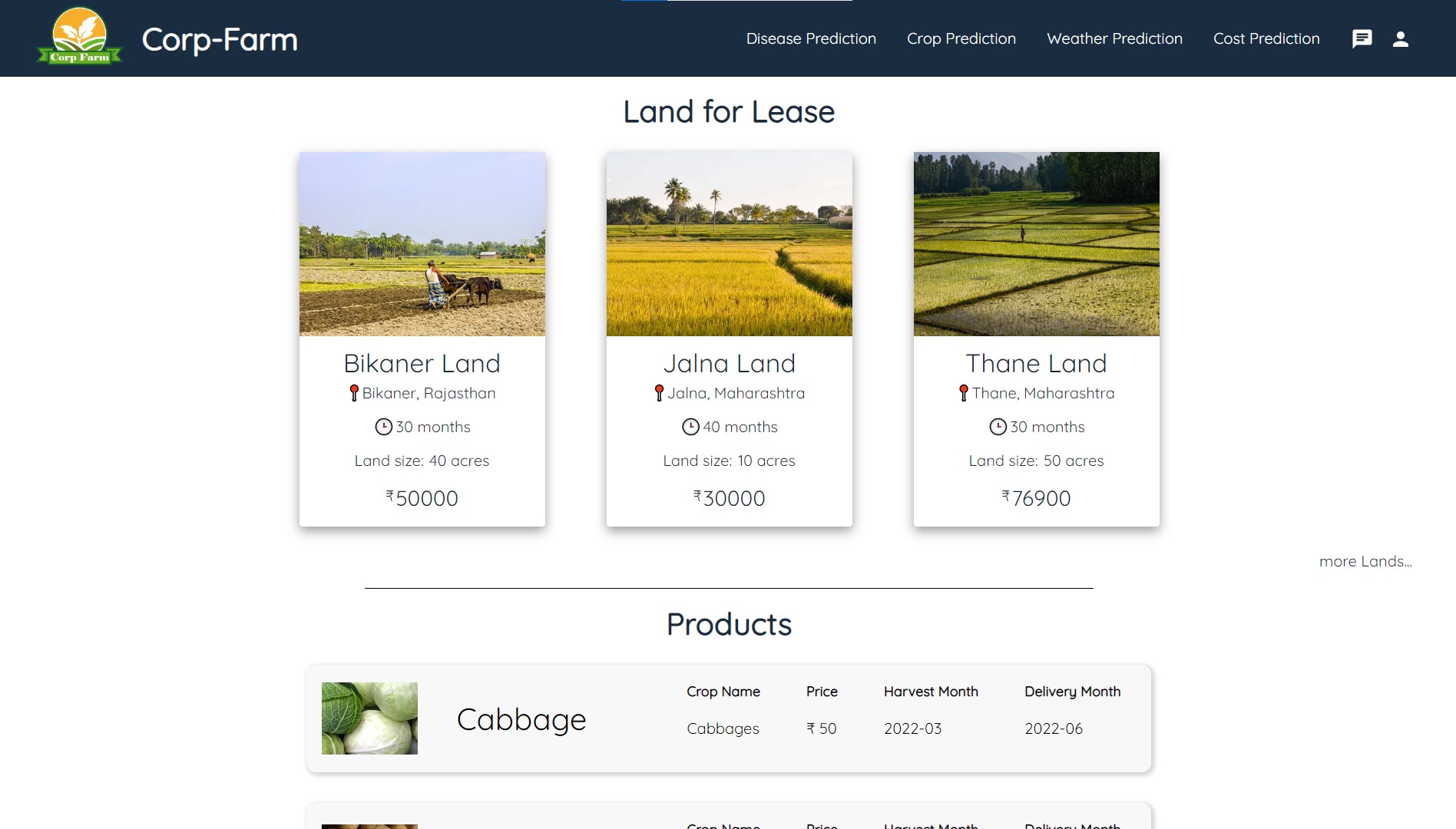The image size is (1456, 829).
Task: Click the location pin next to Bikaner, Rajasthan
Action: point(354,393)
